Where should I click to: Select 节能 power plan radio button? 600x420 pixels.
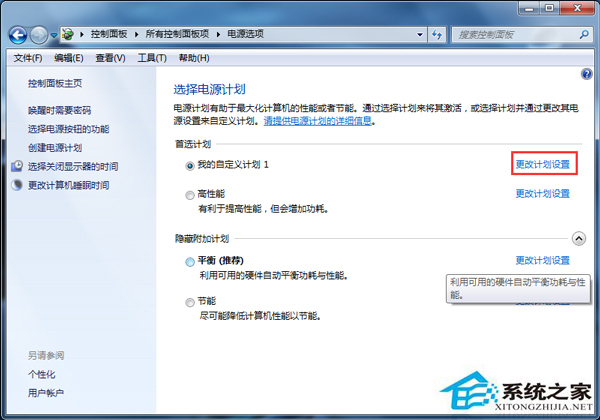190,303
